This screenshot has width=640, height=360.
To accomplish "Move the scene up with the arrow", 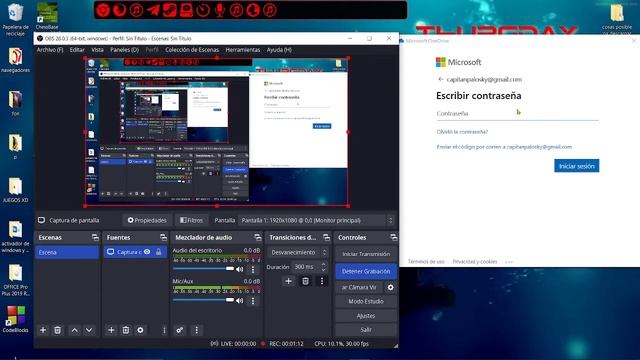I will pyautogui.click(x=75, y=330).
